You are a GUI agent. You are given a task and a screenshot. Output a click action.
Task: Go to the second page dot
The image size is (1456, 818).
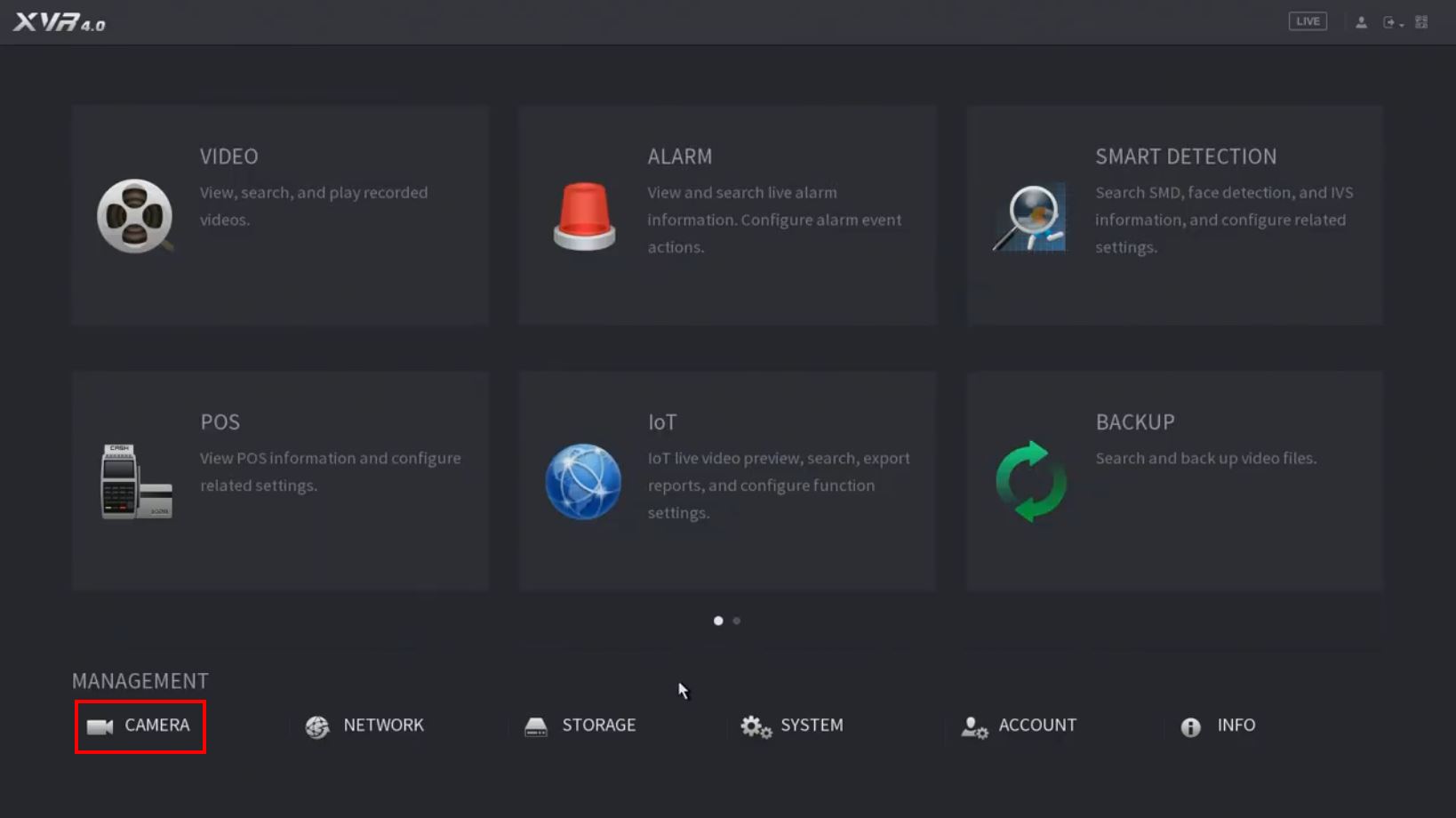click(737, 621)
